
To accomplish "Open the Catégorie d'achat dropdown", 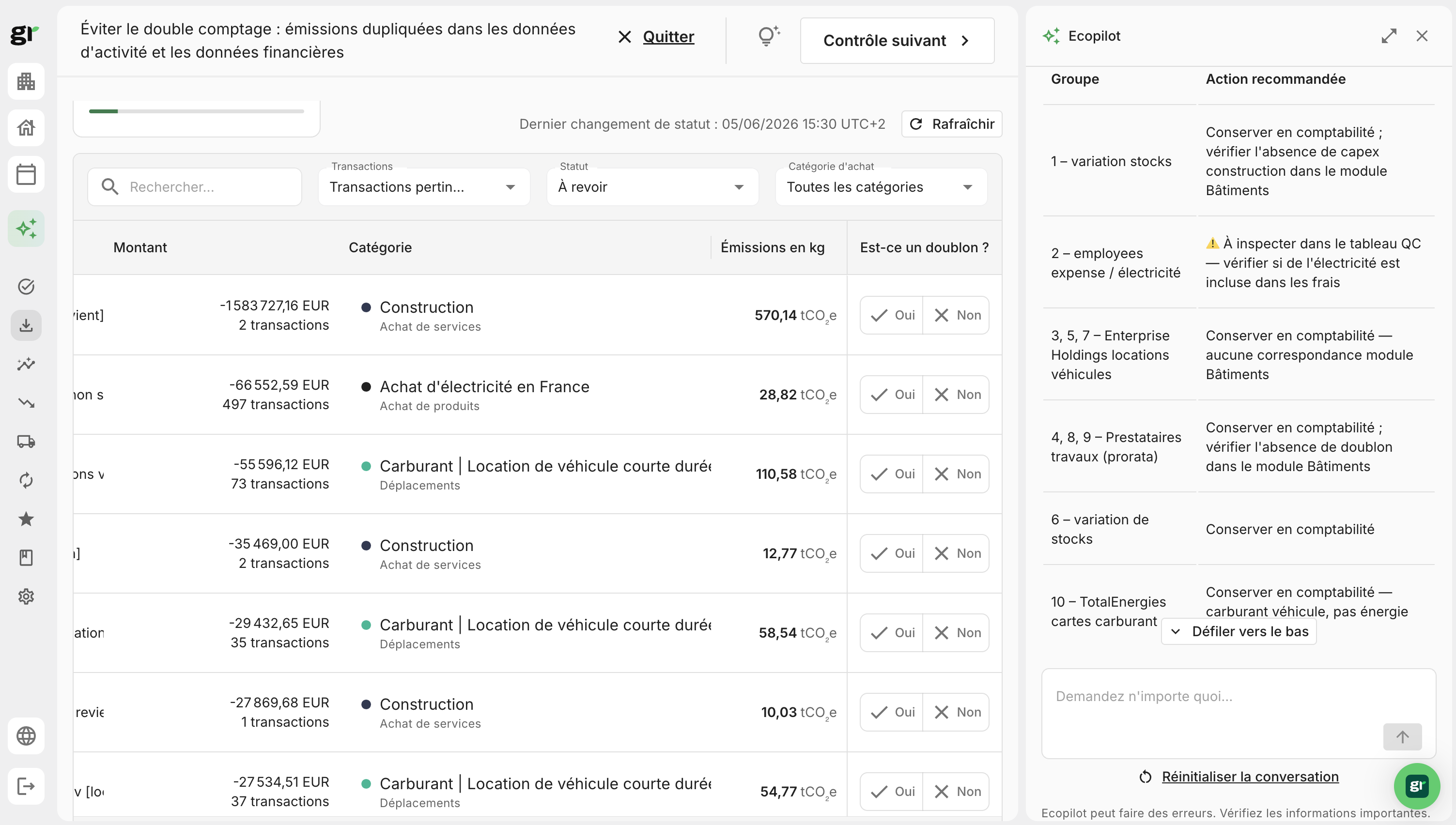I will click(882, 187).
